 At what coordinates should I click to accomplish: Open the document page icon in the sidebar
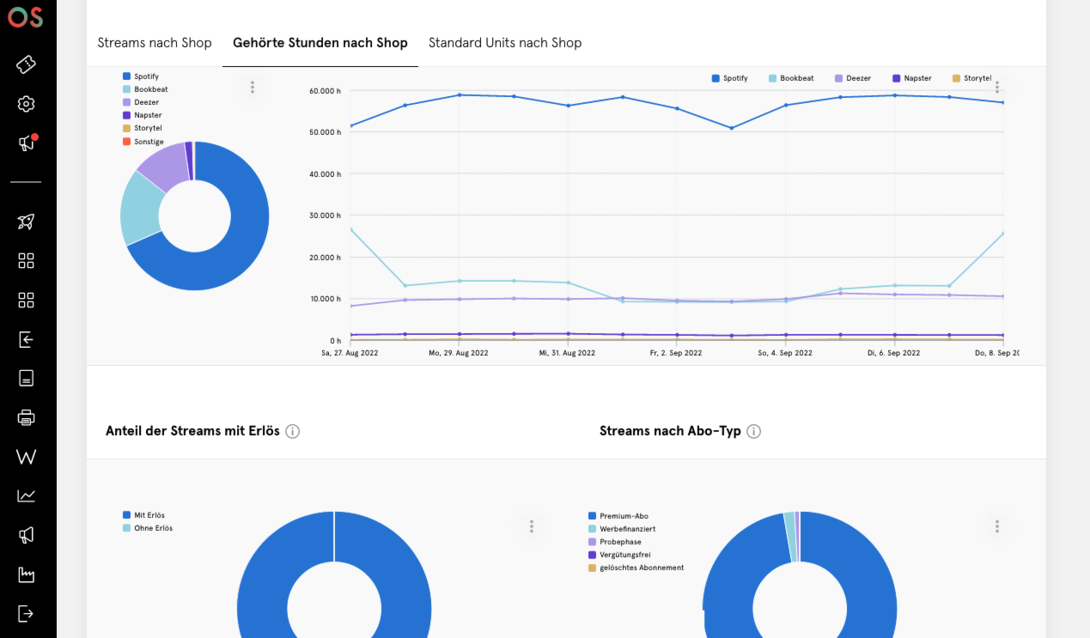click(26, 378)
